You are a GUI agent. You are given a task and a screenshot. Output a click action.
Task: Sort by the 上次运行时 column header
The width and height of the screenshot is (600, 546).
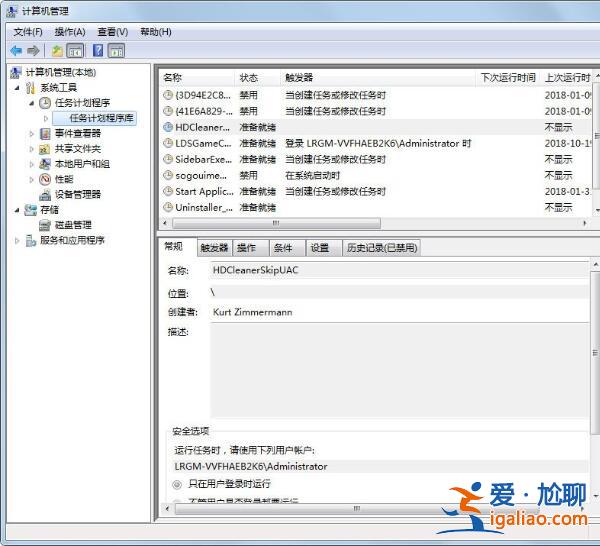click(567, 78)
